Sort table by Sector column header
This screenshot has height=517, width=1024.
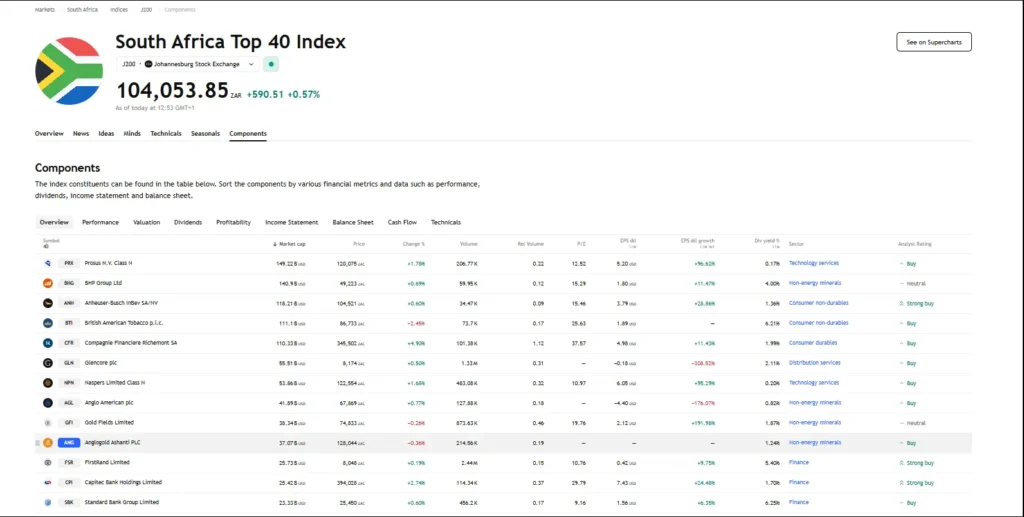[796, 244]
